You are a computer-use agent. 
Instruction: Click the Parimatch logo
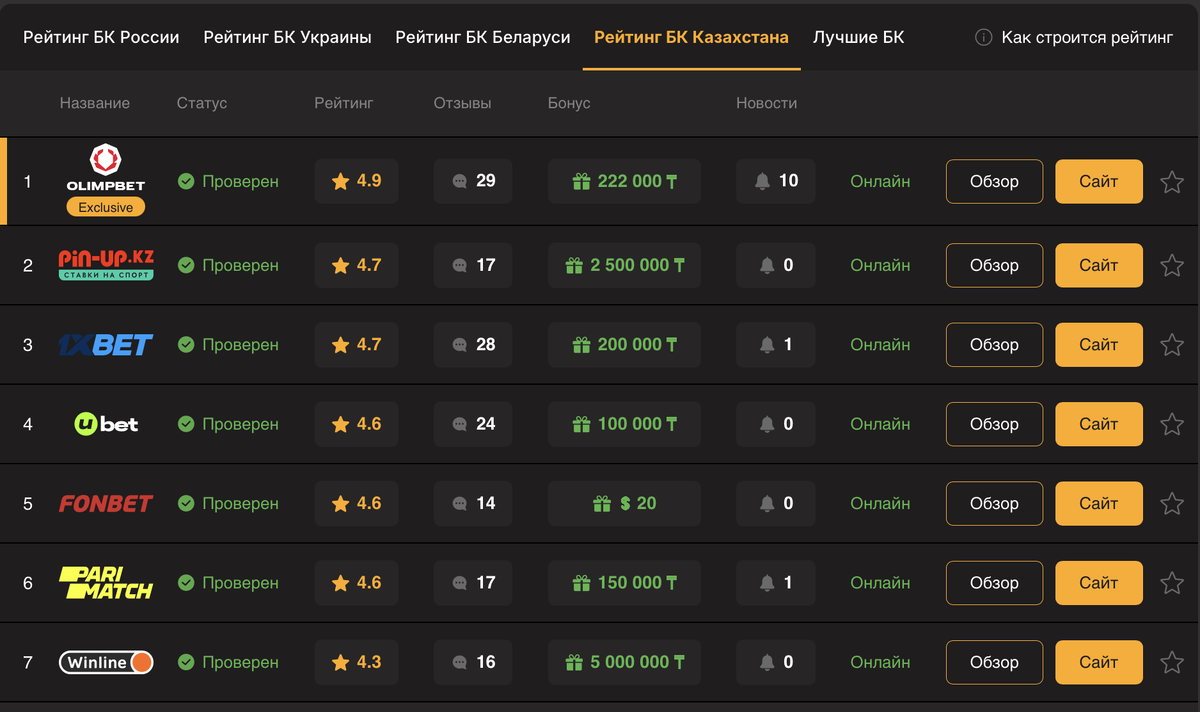click(106, 583)
